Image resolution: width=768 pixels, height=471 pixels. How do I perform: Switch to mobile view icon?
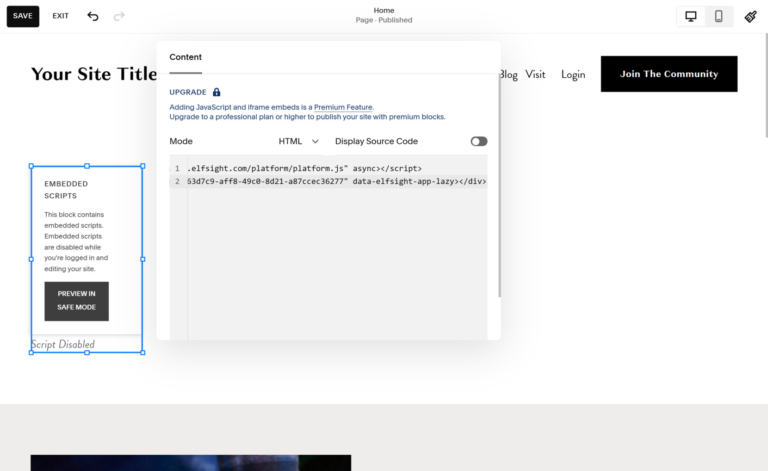(719, 16)
